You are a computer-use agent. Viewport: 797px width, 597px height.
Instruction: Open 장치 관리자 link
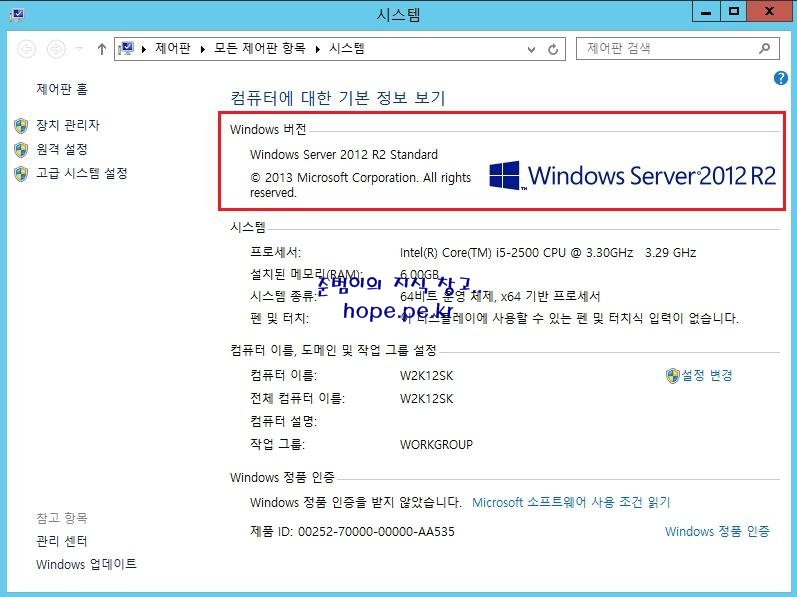tap(68, 125)
